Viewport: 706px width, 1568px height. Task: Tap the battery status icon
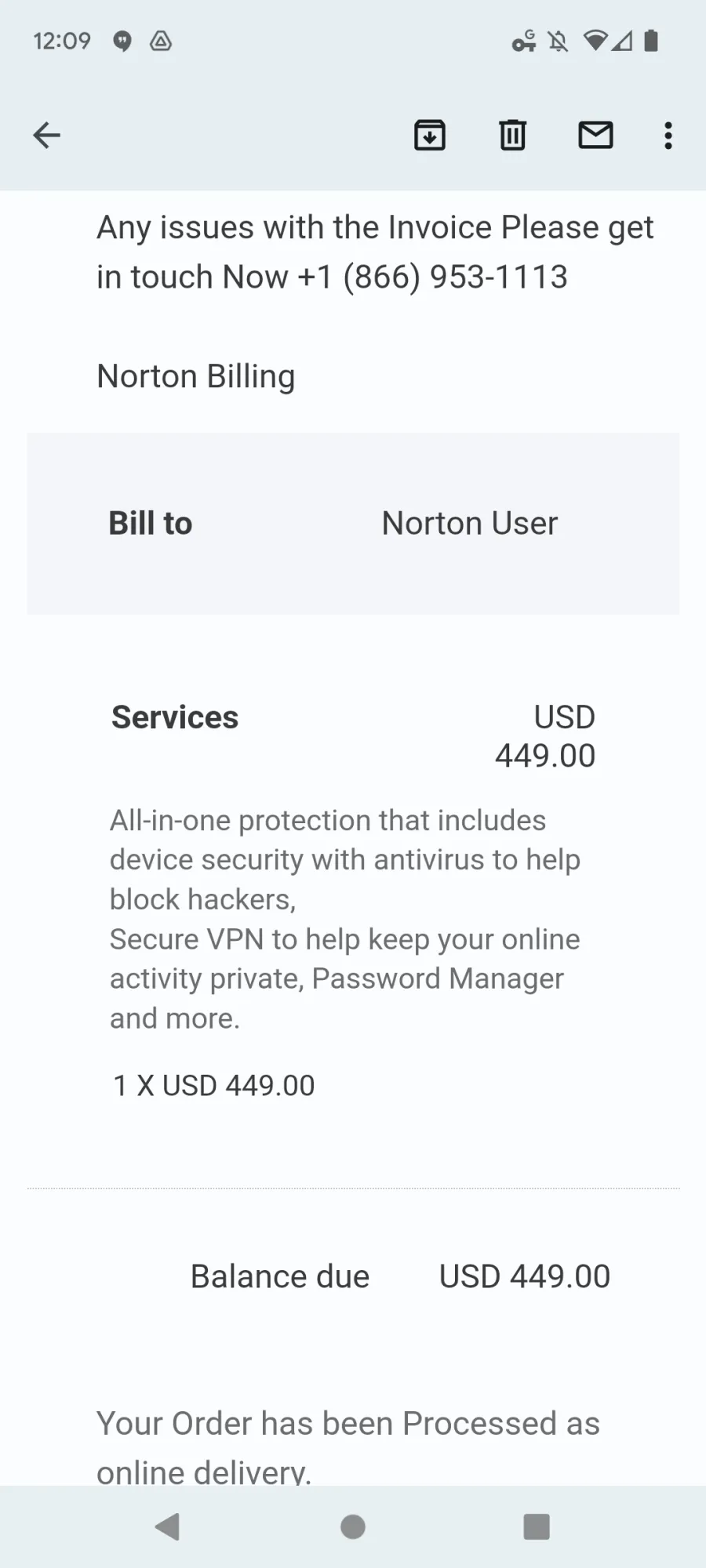651,41
